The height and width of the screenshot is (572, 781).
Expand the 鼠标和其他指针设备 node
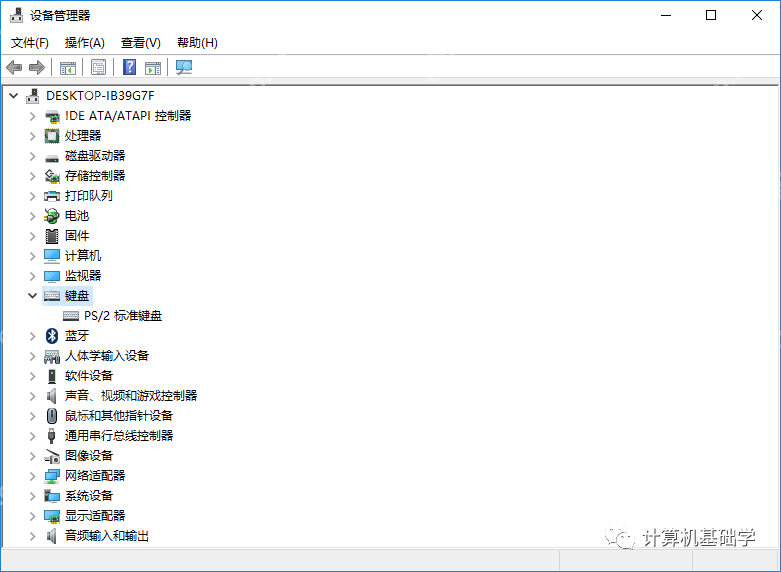pos(33,416)
